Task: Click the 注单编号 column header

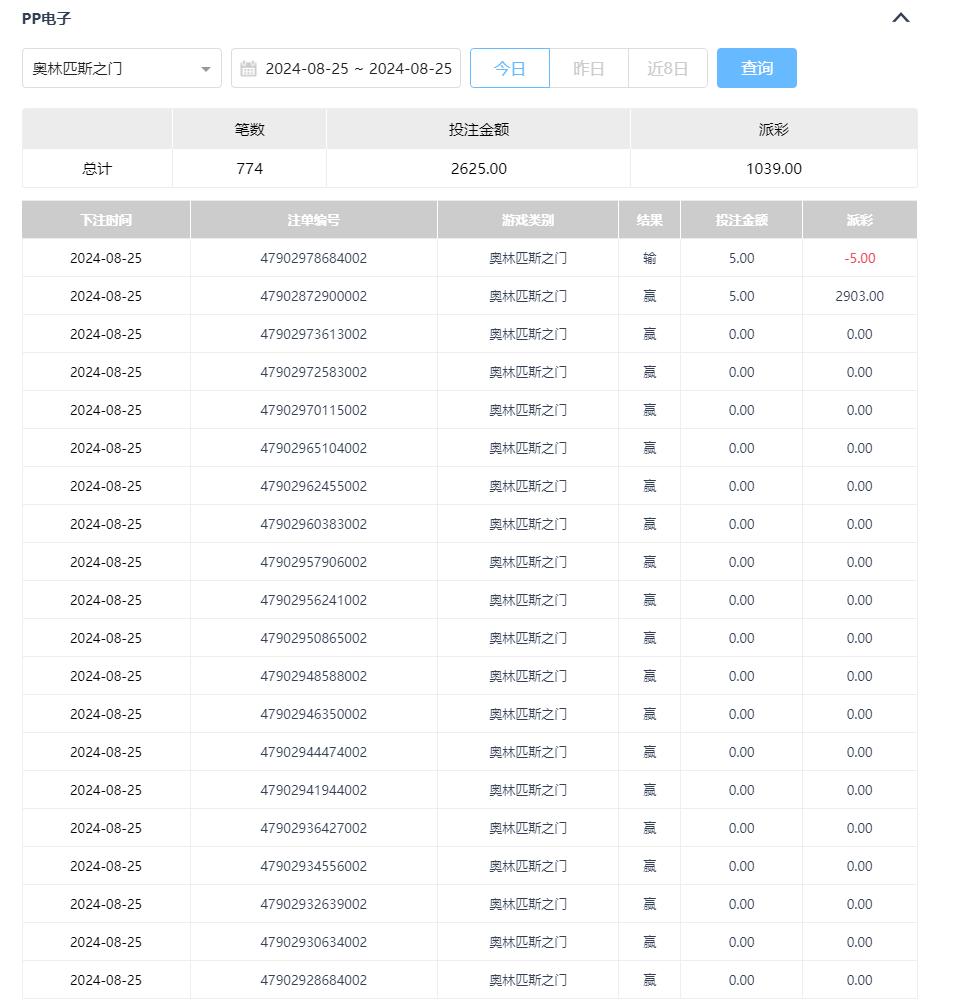Action: [x=313, y=220]
